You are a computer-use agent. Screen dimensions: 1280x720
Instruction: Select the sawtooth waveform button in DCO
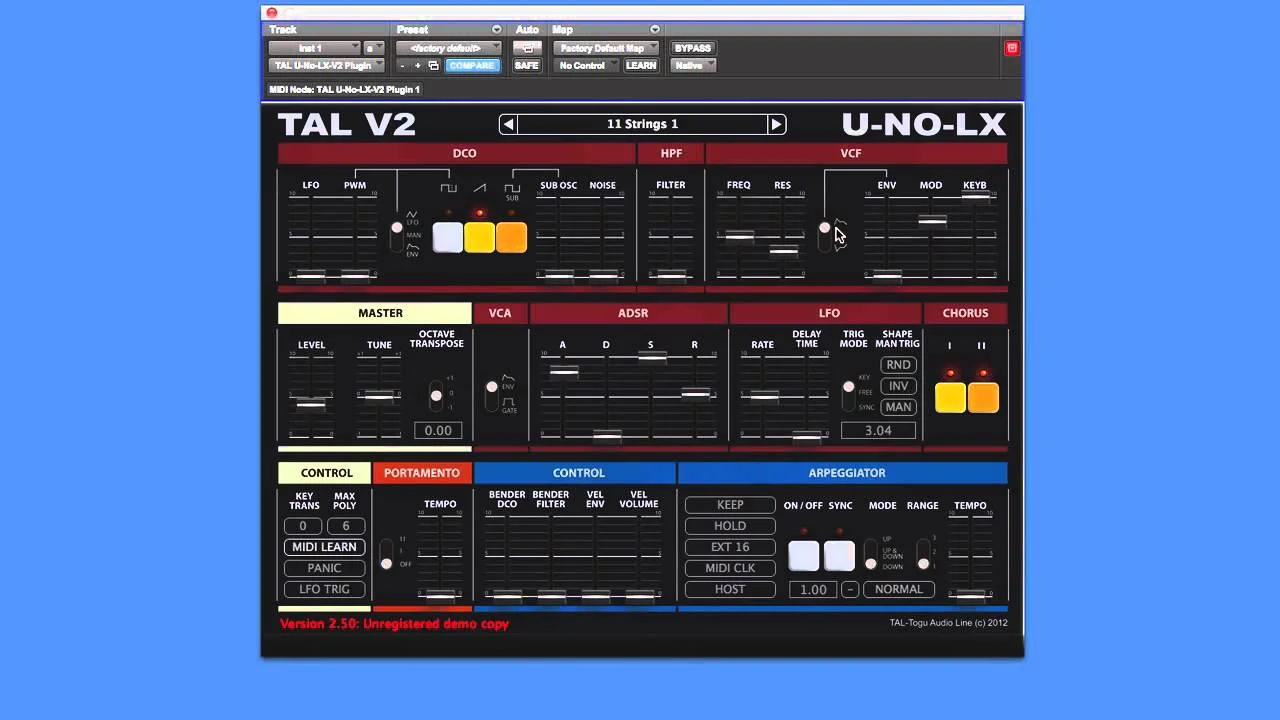coord(480,237)
